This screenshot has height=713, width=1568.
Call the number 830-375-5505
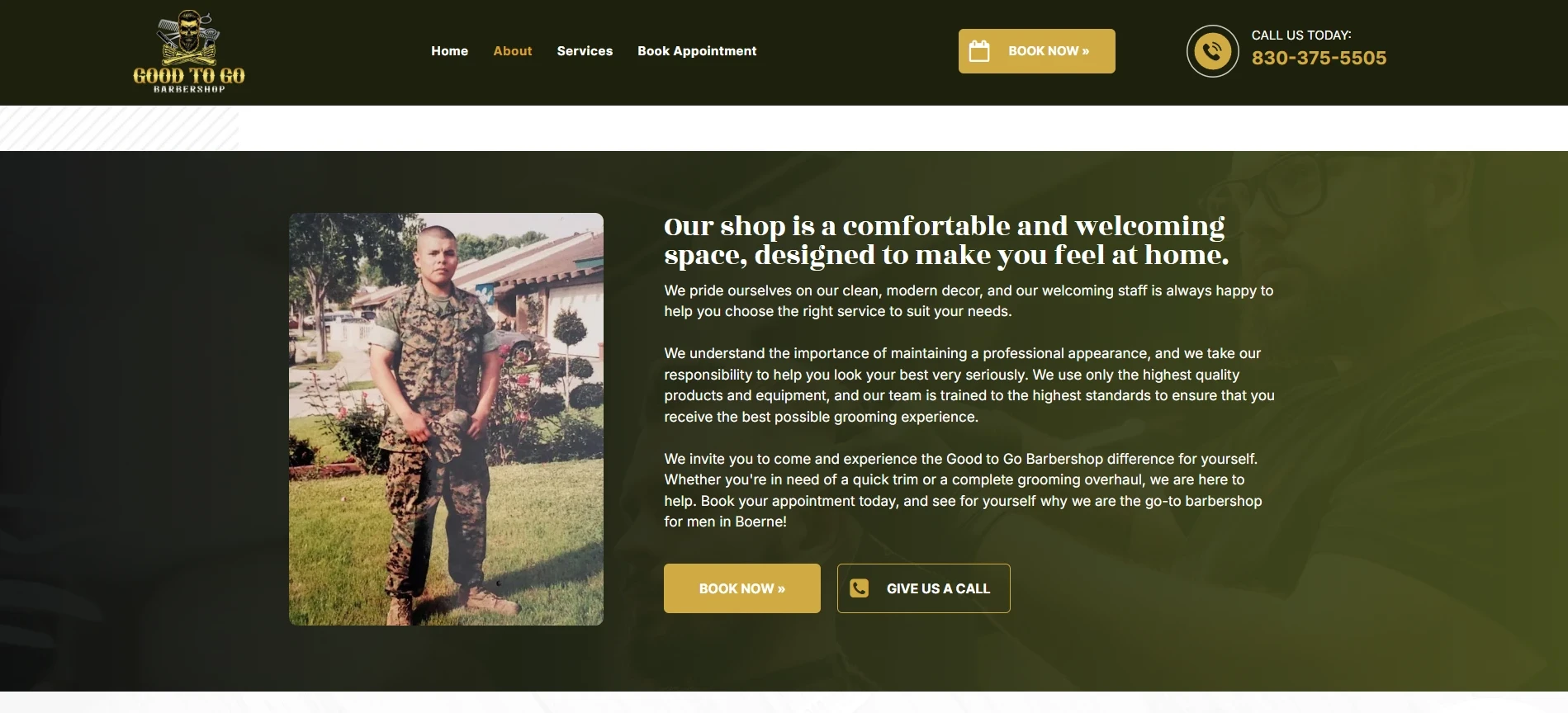[x=1319, y=58]
